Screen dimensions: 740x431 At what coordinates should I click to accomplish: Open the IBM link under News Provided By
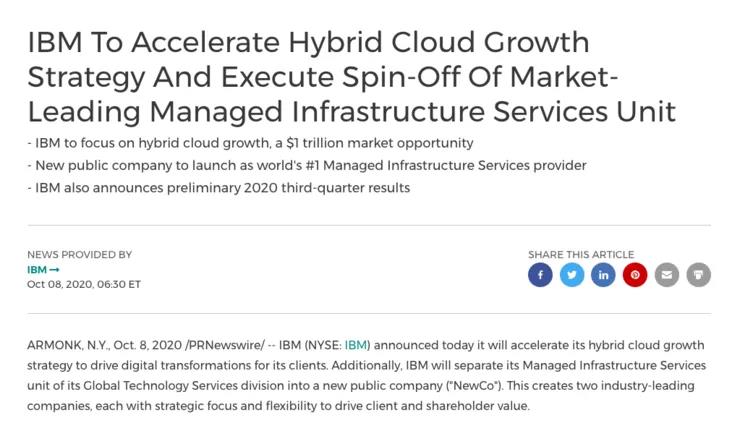[37, 270]
